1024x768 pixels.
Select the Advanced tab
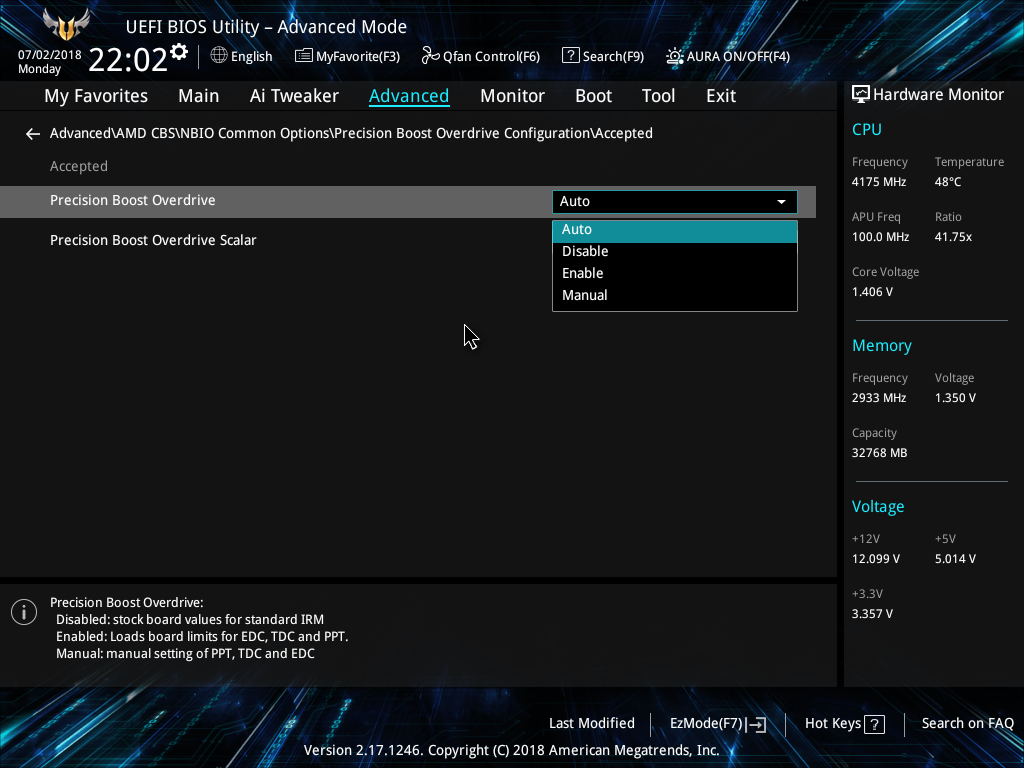pyautogui.click(x=409, y=96)
